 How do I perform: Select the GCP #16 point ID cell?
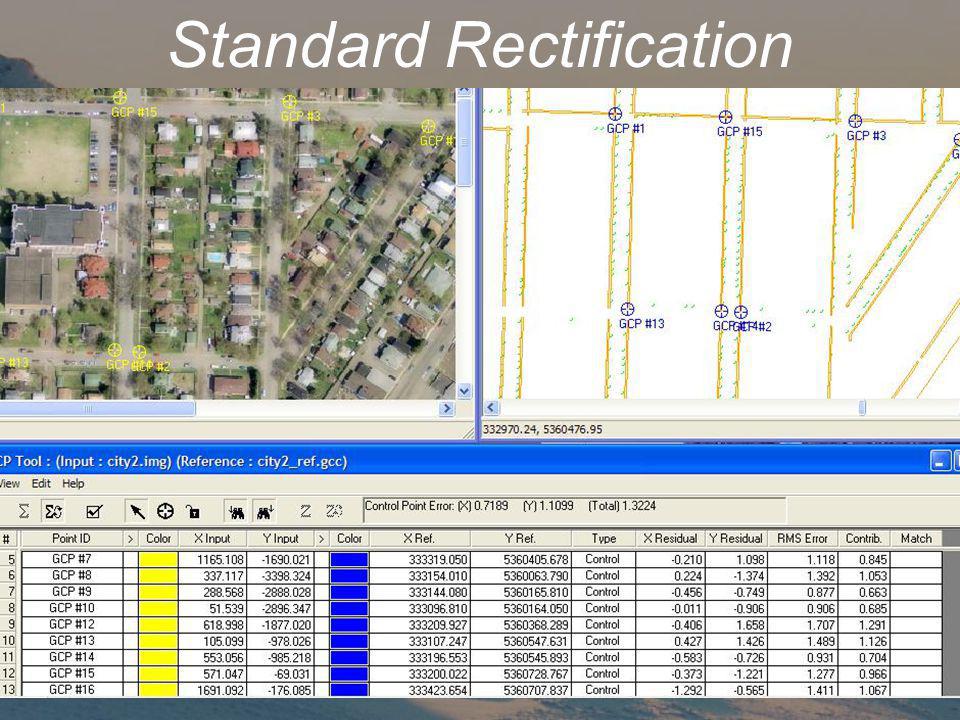click(x=72, y=689)
